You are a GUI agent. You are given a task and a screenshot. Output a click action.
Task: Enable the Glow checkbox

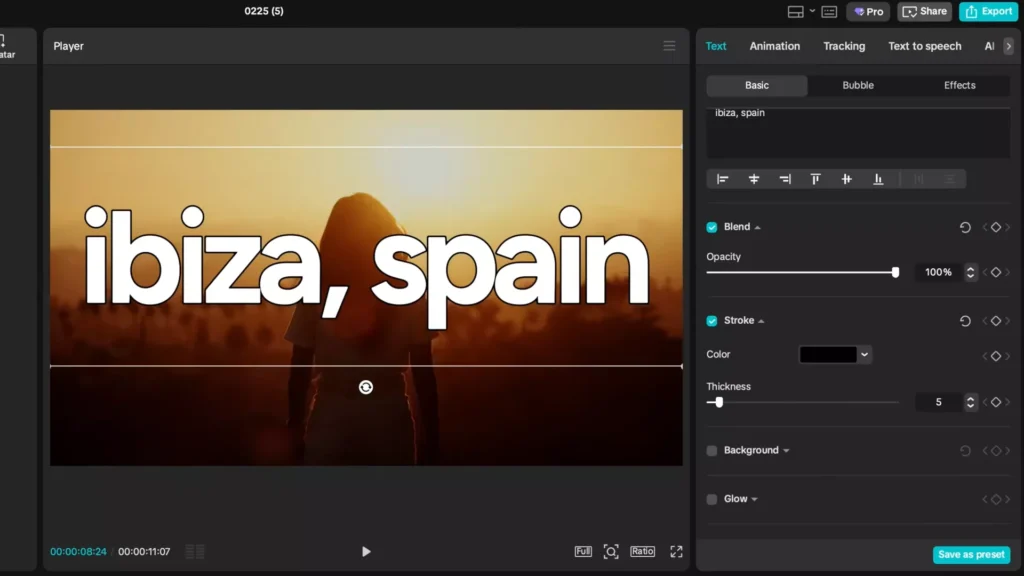[712, 499]
